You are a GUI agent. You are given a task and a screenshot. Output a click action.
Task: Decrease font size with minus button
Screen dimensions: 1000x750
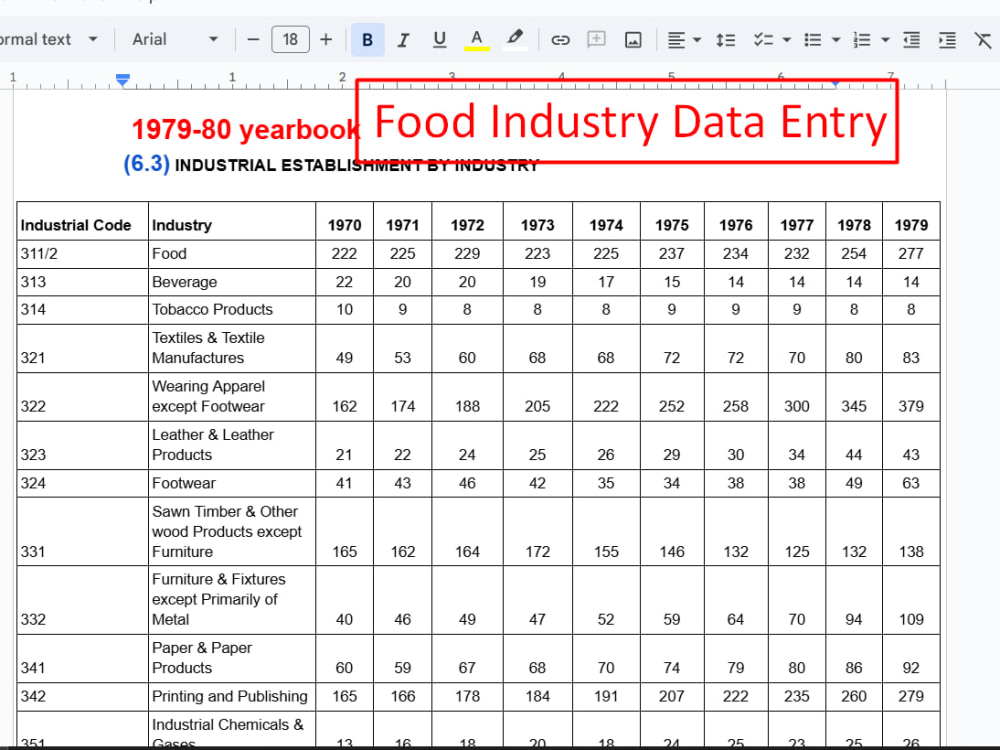(253, 40)
